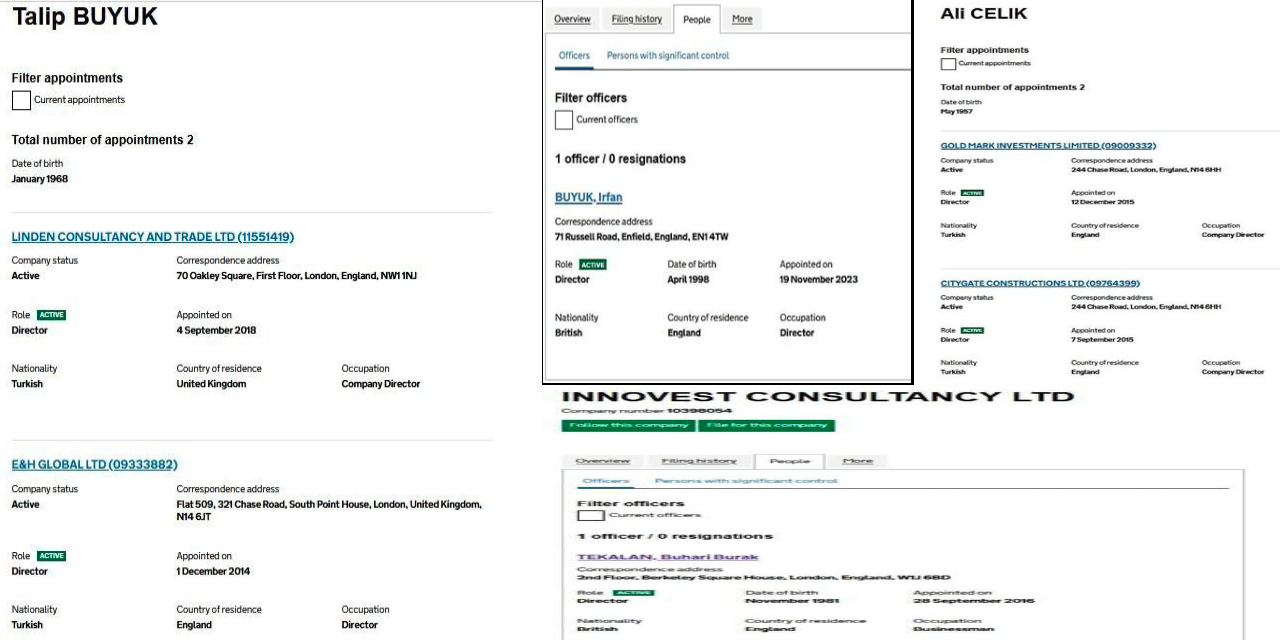The image size is (1280, 640).
Task: Check Current appointments box under Ali CELIK
Action: 948,64
